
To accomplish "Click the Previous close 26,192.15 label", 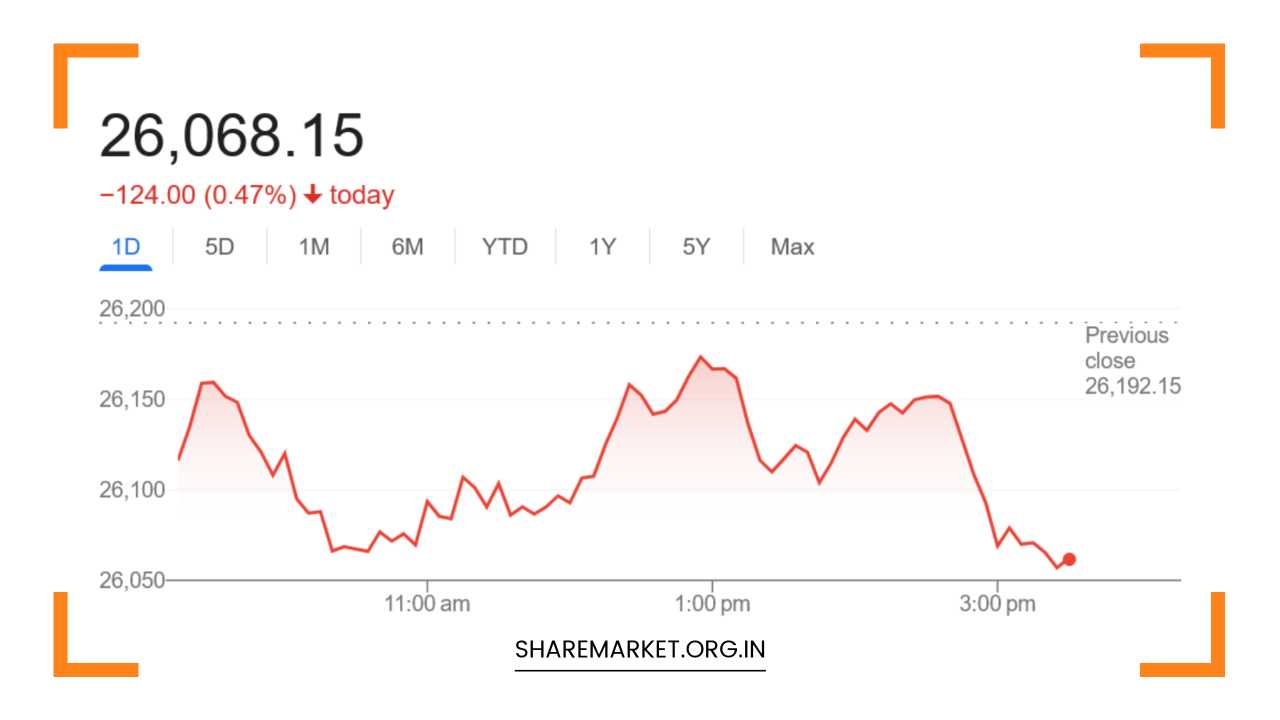I will coord(1131,360).
